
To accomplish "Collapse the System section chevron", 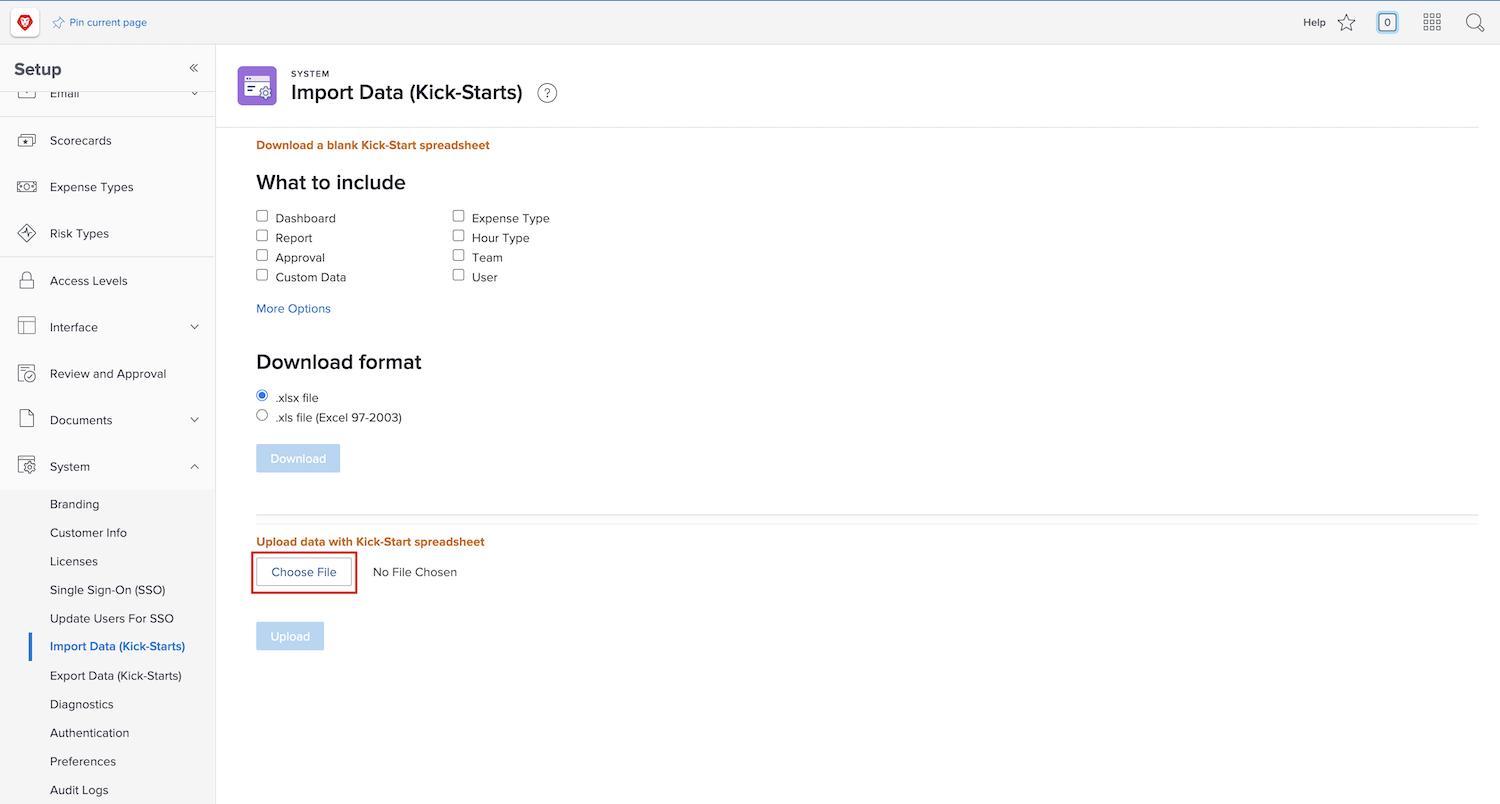I will coord(194,465).
